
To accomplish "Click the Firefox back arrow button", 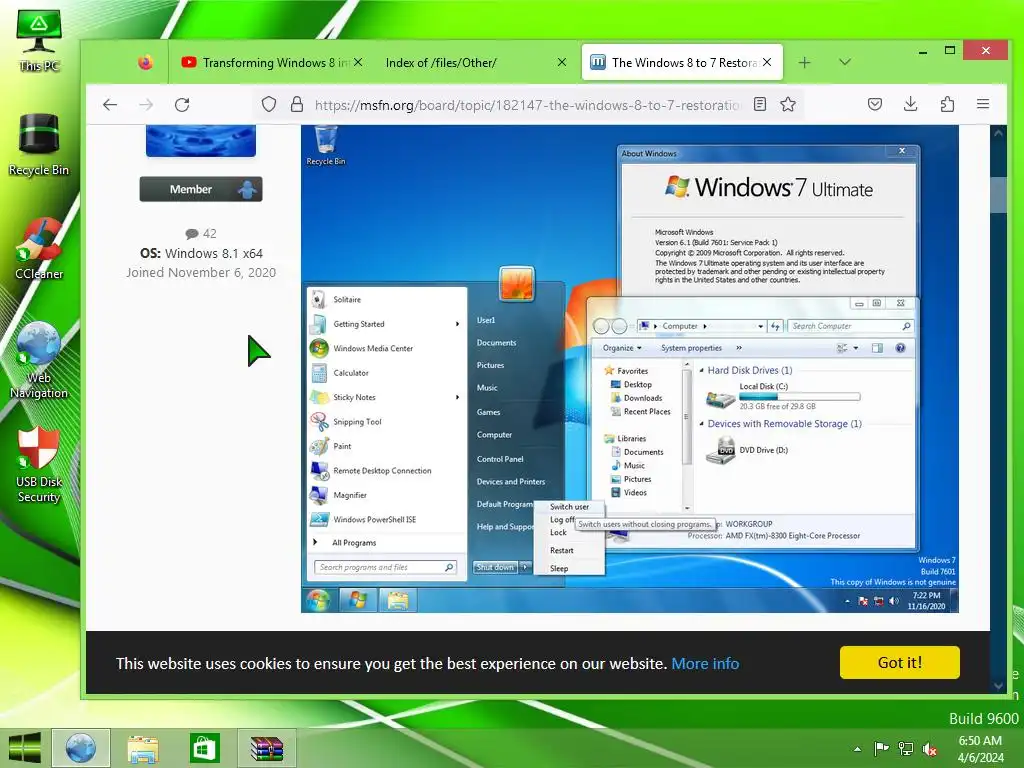I will pyautogui.click(x=110, y=104).
